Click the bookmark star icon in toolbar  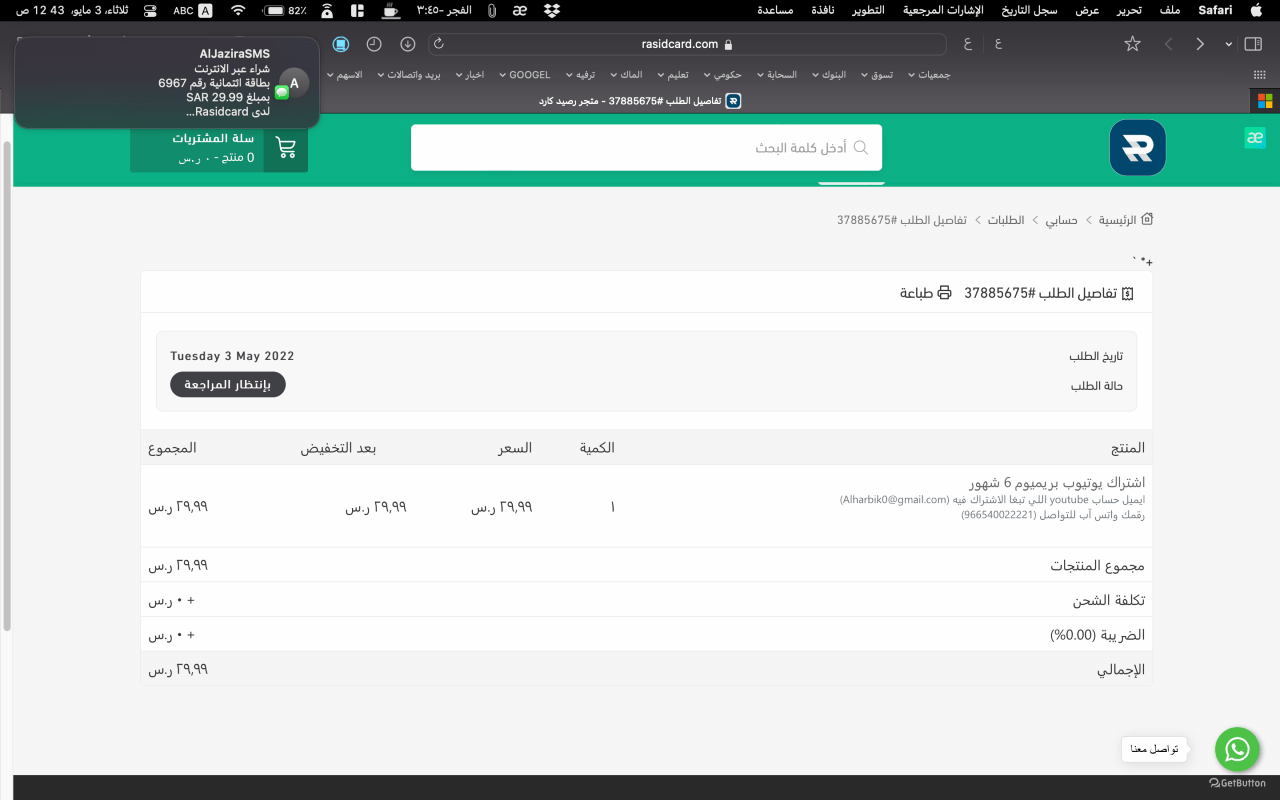1132,44
